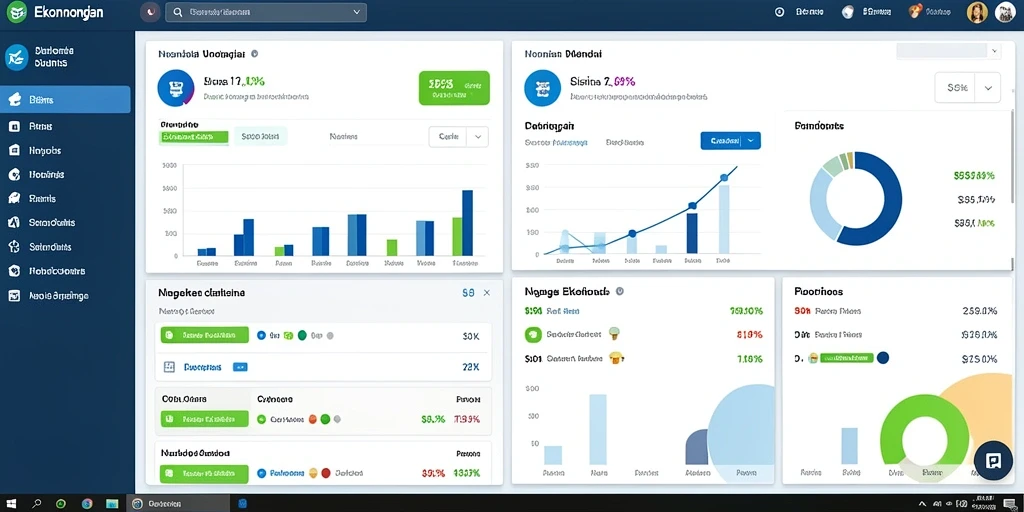Open the Windows Start menu
This screenshot has width=1024, height=512.
click(12, 504)
